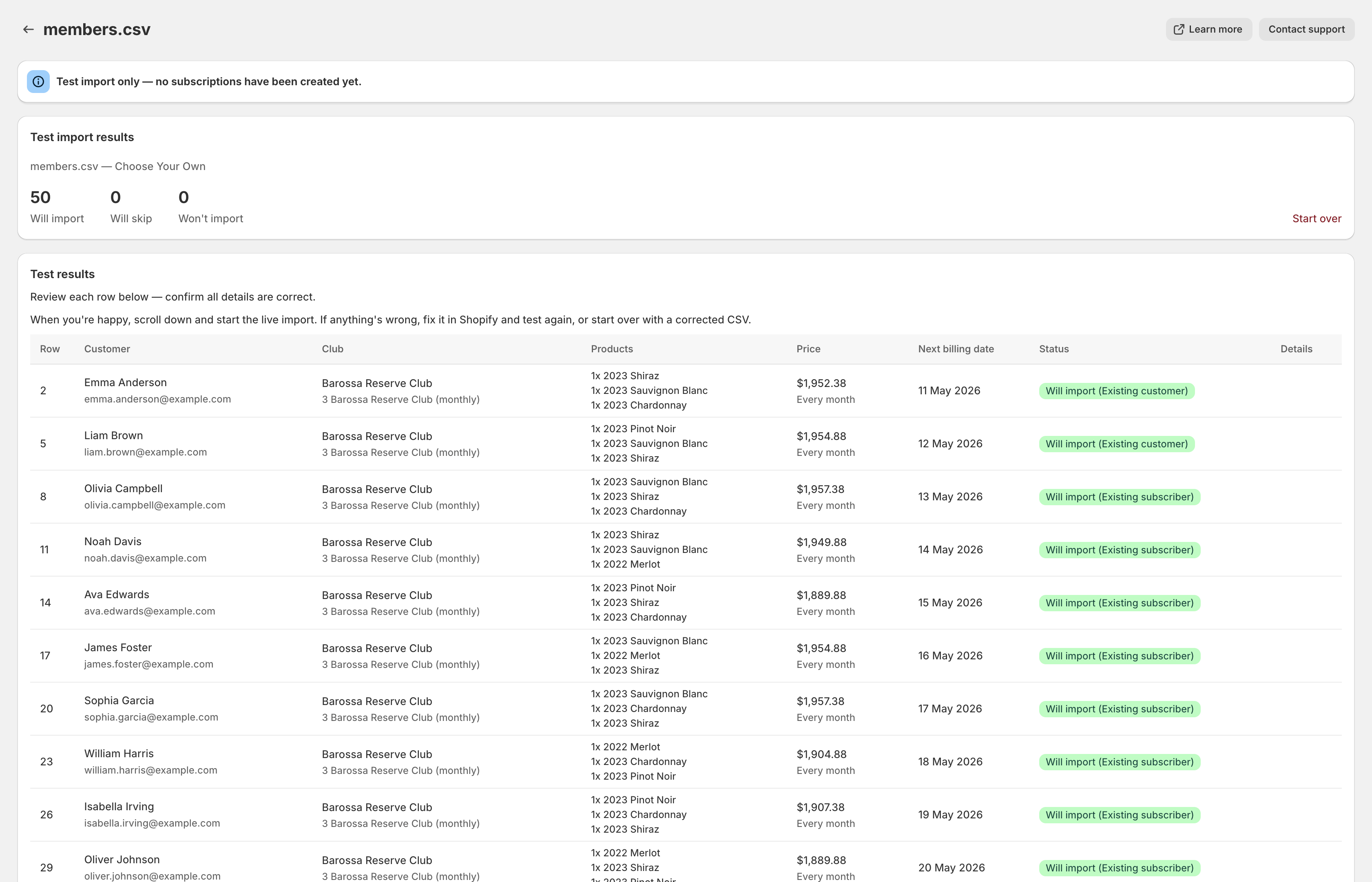Click the Products column header
1372x882 pixels.
(x=612, y=349)
